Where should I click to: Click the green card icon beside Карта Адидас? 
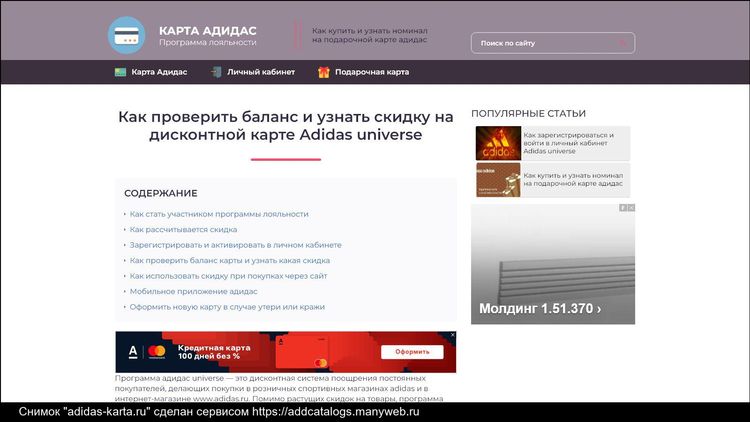[120, 72]
